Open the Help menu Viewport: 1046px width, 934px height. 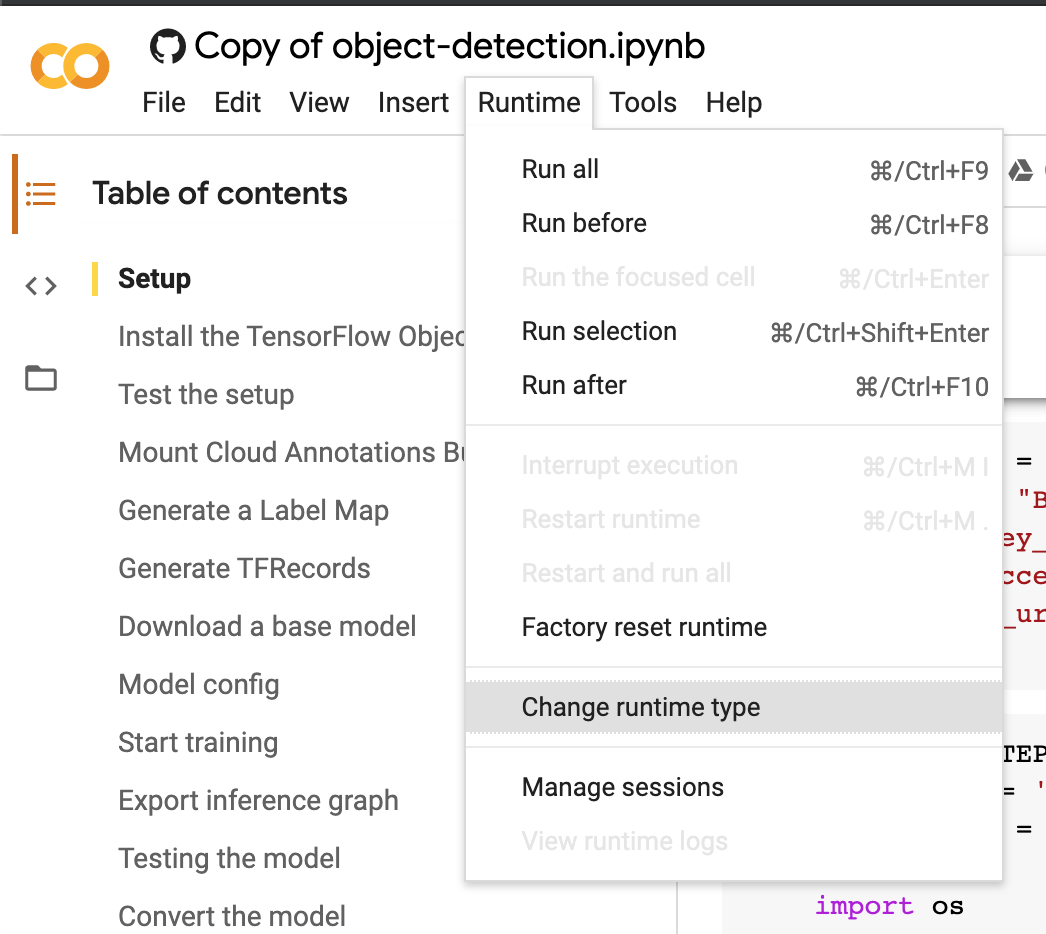click(733, 102)
